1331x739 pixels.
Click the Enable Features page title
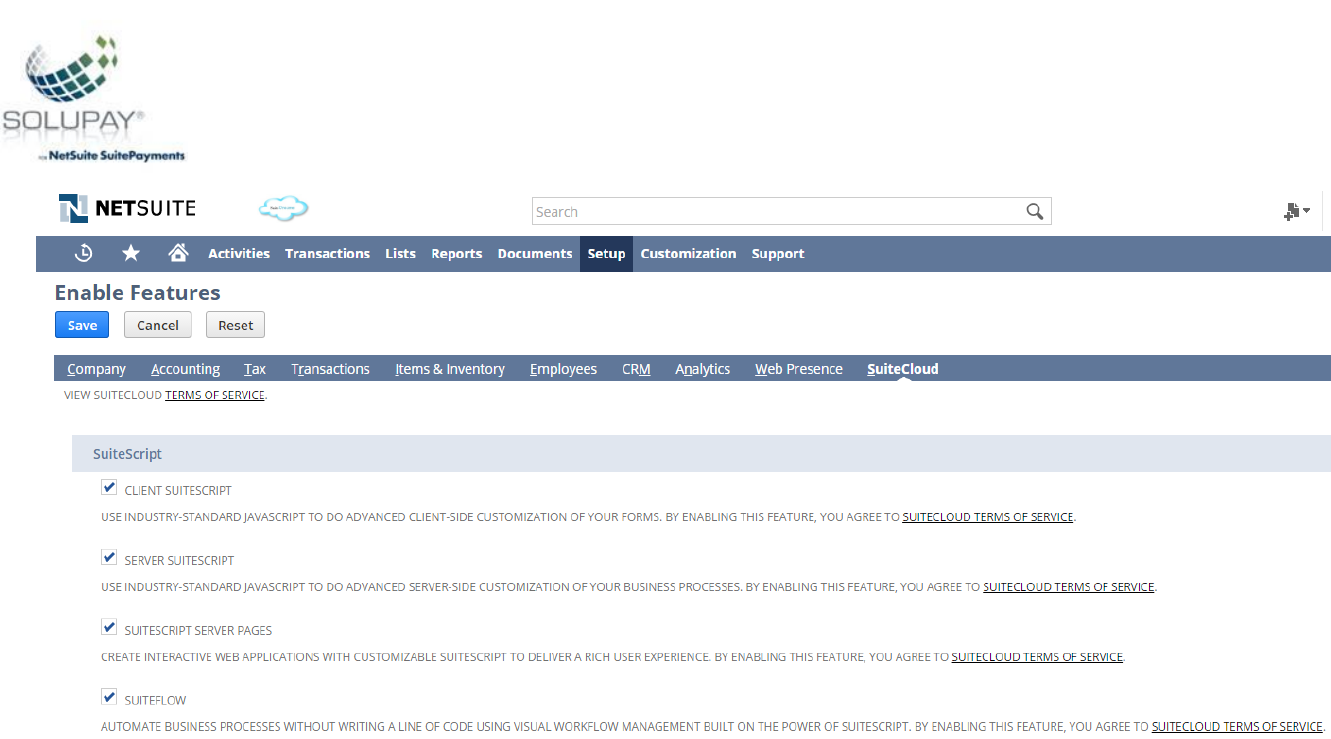coord(138,293)
